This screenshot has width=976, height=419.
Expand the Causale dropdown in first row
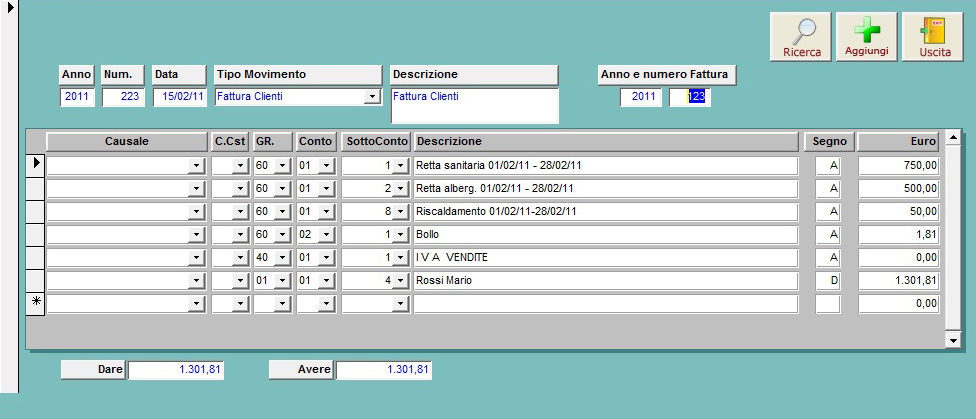196,166
